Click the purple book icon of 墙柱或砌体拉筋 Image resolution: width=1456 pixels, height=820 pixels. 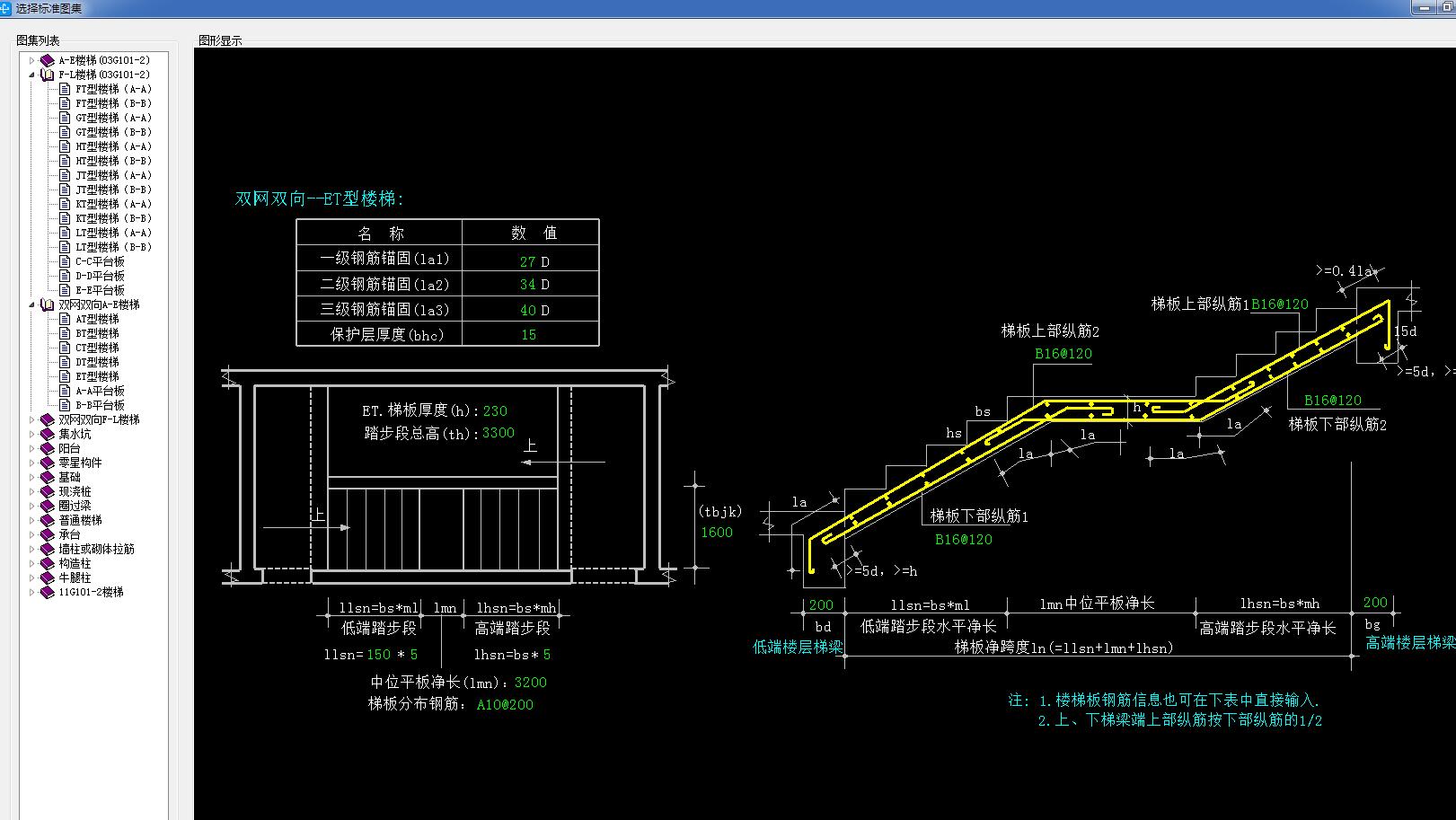(x=48, y=549)
